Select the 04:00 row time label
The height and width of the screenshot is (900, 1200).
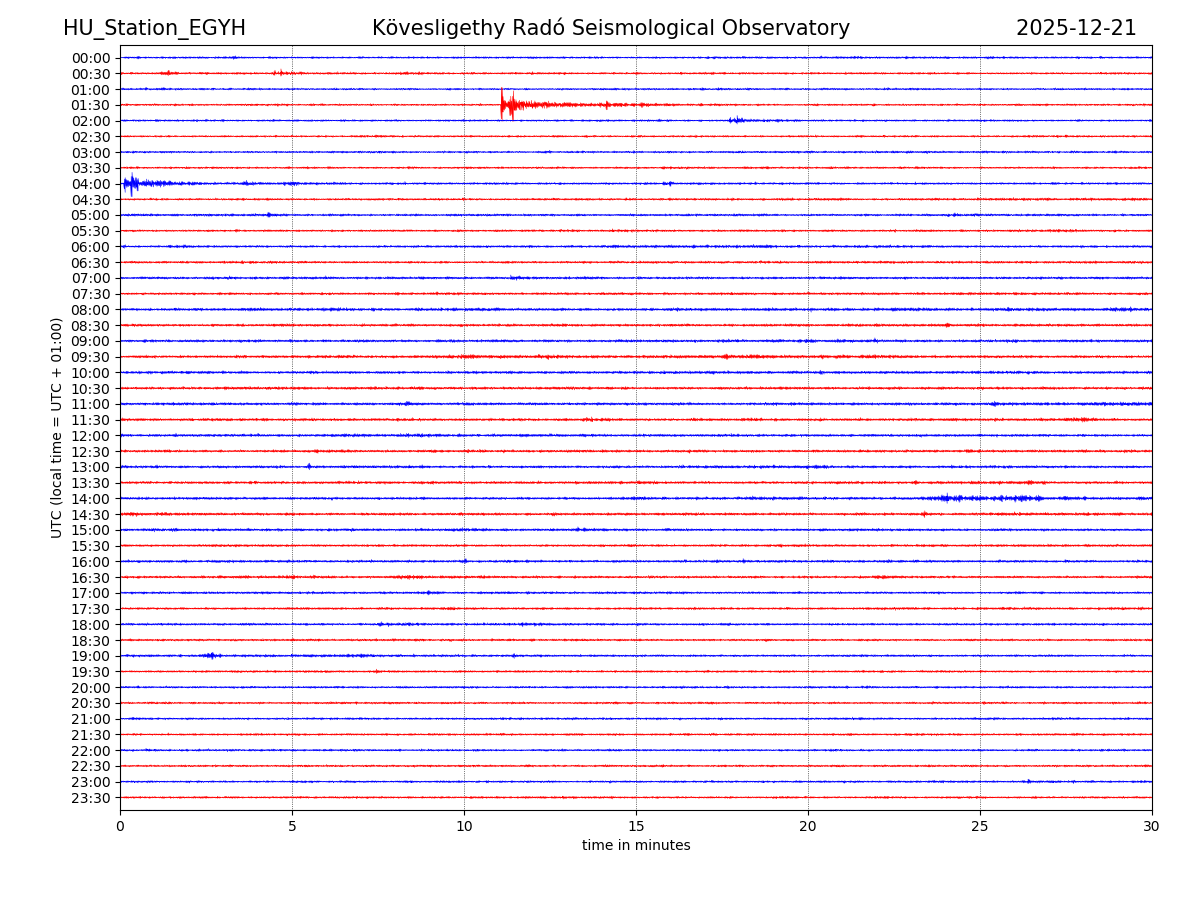pos(91,184)
